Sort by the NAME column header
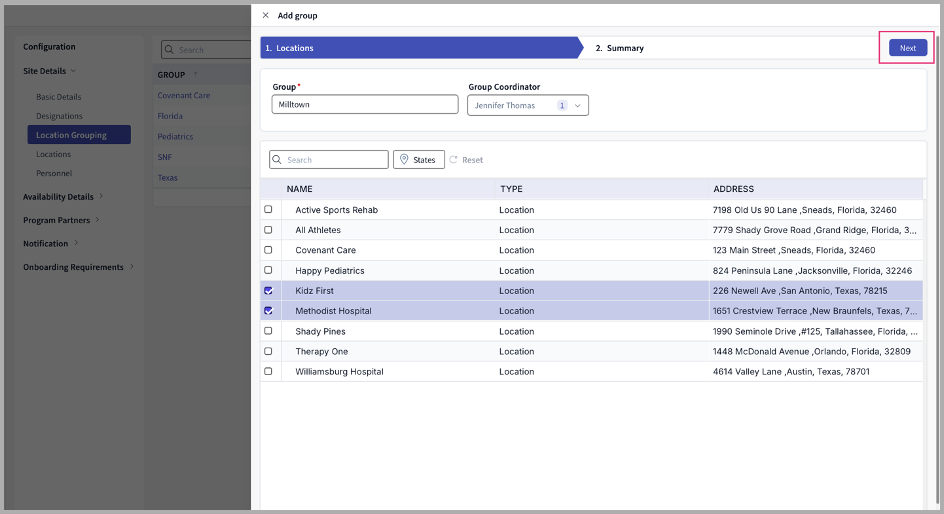944x514 pixels. 300,189
